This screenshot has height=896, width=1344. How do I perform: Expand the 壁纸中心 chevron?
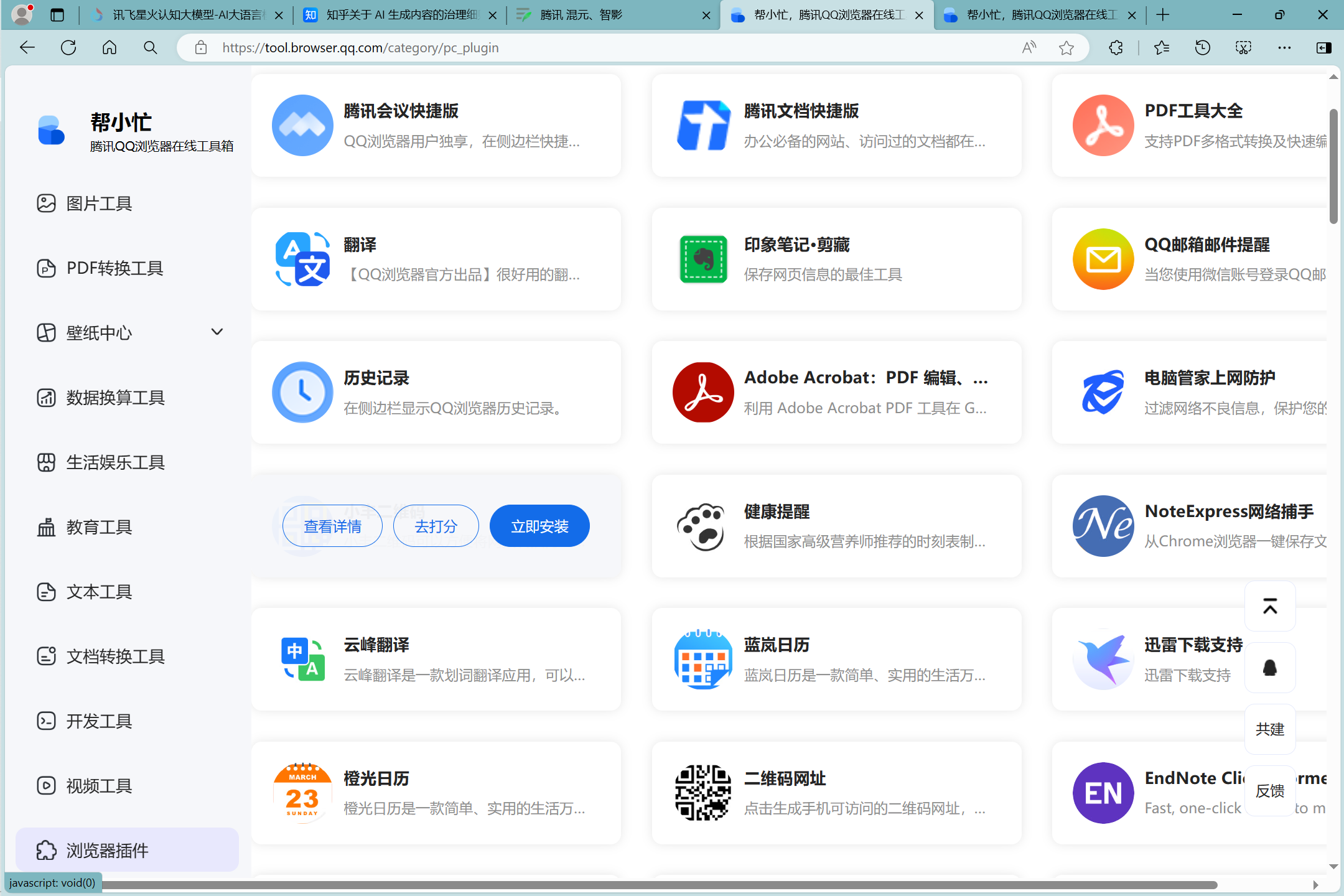coord(217,332)
